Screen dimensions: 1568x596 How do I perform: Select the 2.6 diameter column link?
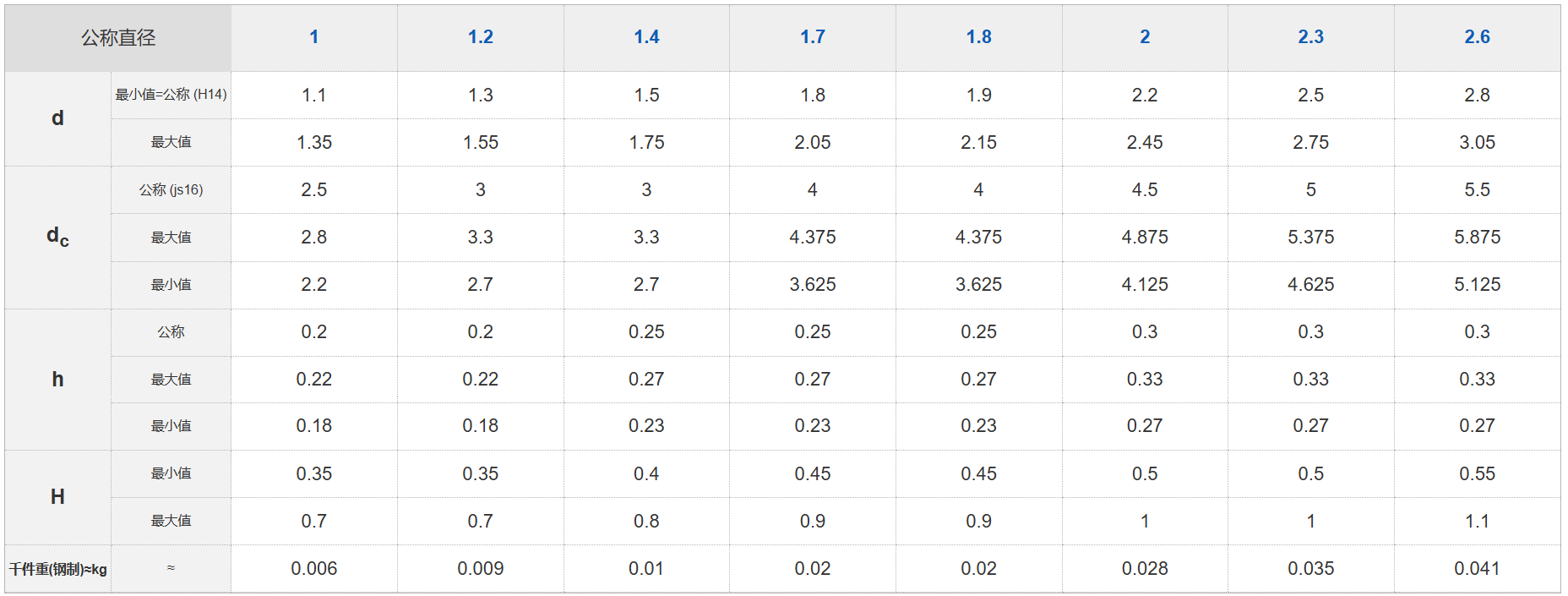coord(1477,37)
